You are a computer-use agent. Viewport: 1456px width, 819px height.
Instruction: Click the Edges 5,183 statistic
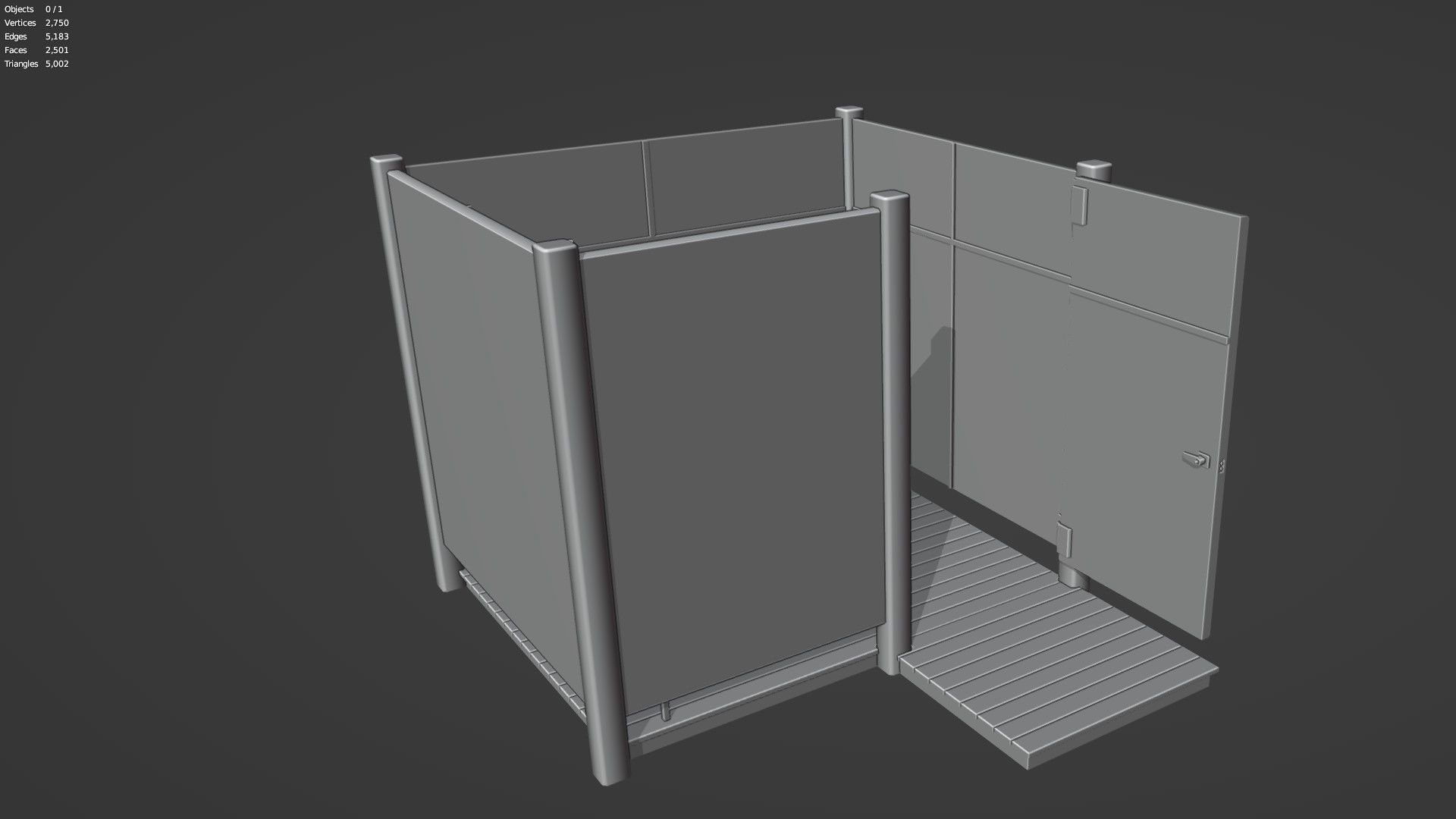pos(36,36)
